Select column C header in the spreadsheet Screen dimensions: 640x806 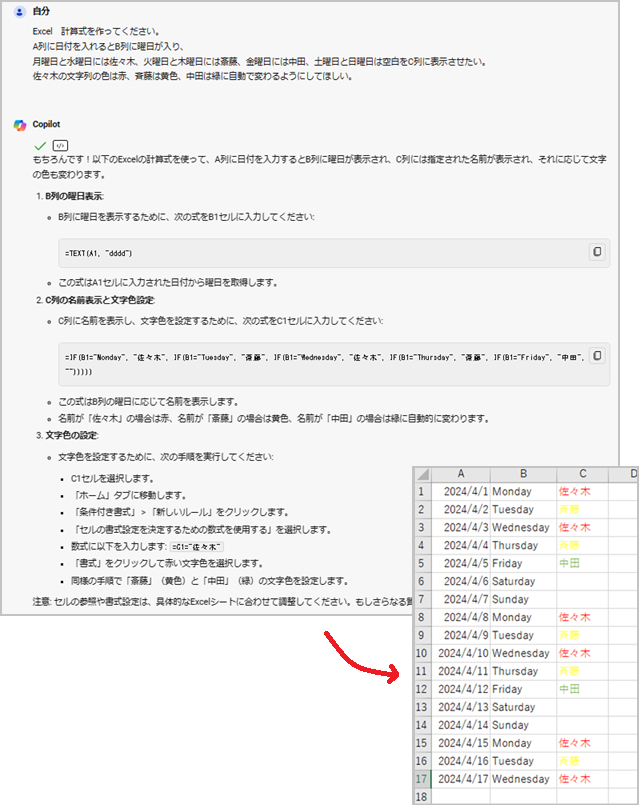582,474
